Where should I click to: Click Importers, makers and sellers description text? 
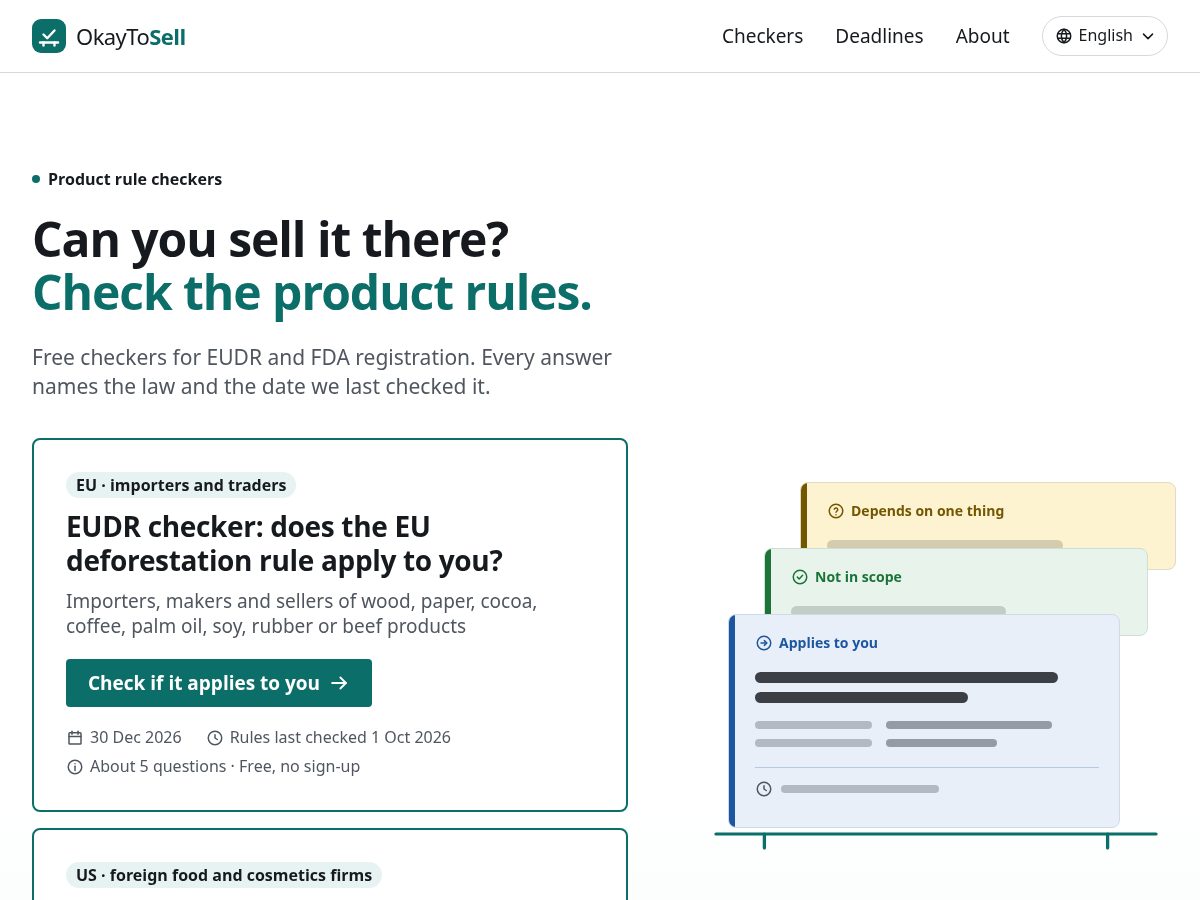tap(302, 614)
